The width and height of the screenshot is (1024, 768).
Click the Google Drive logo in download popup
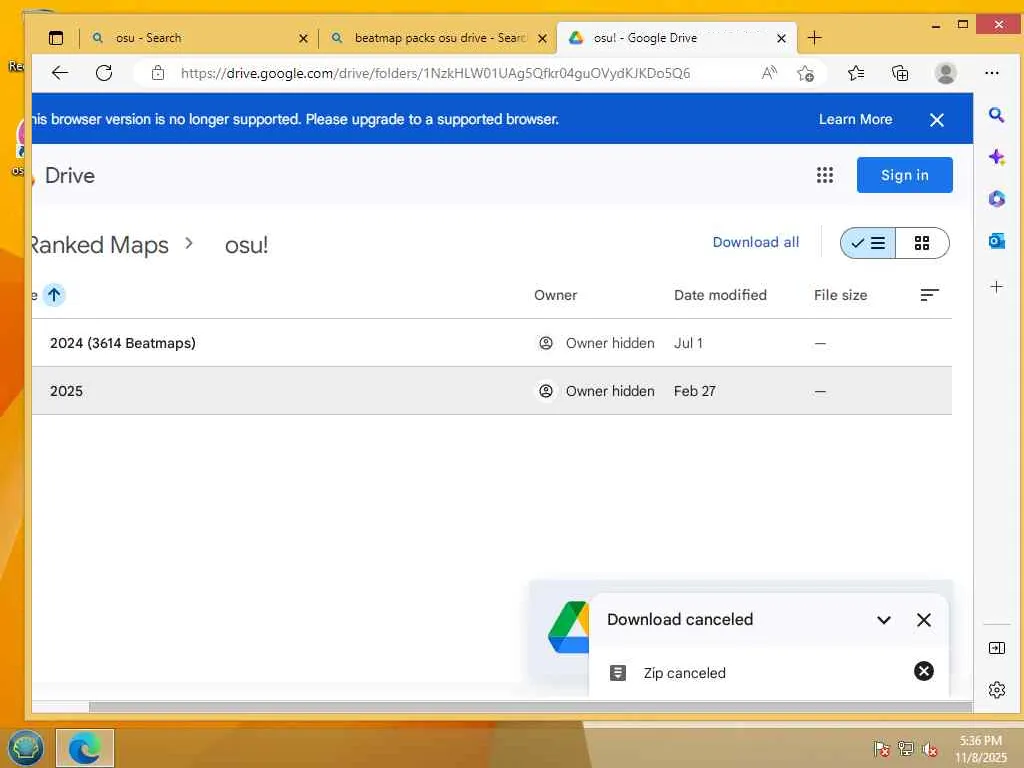[x=569, y=628]
